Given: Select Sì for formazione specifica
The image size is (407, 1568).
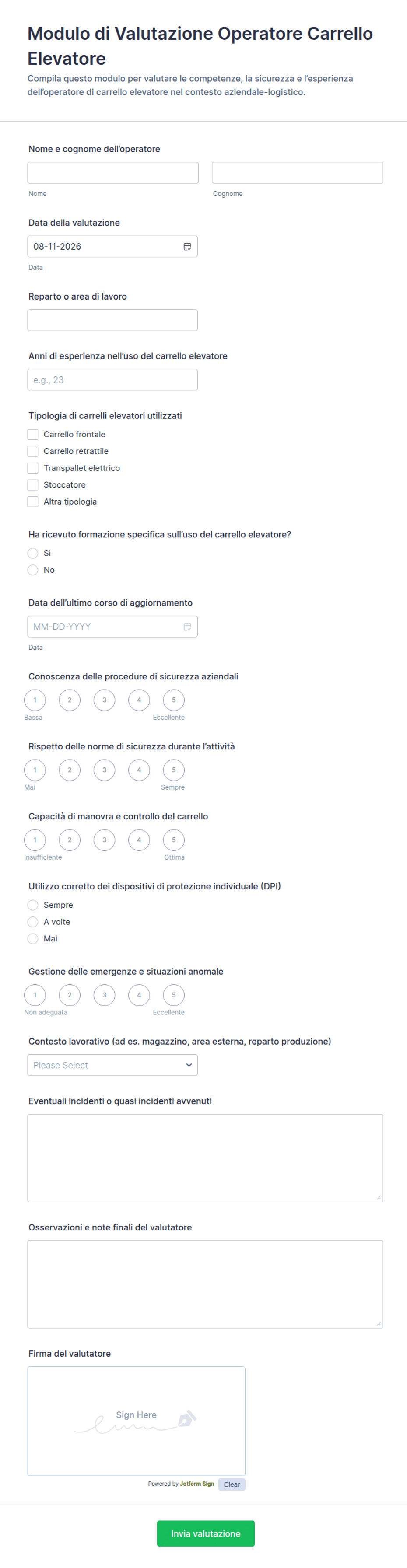Looking at the screenshot, I should (x=33, y=553).
